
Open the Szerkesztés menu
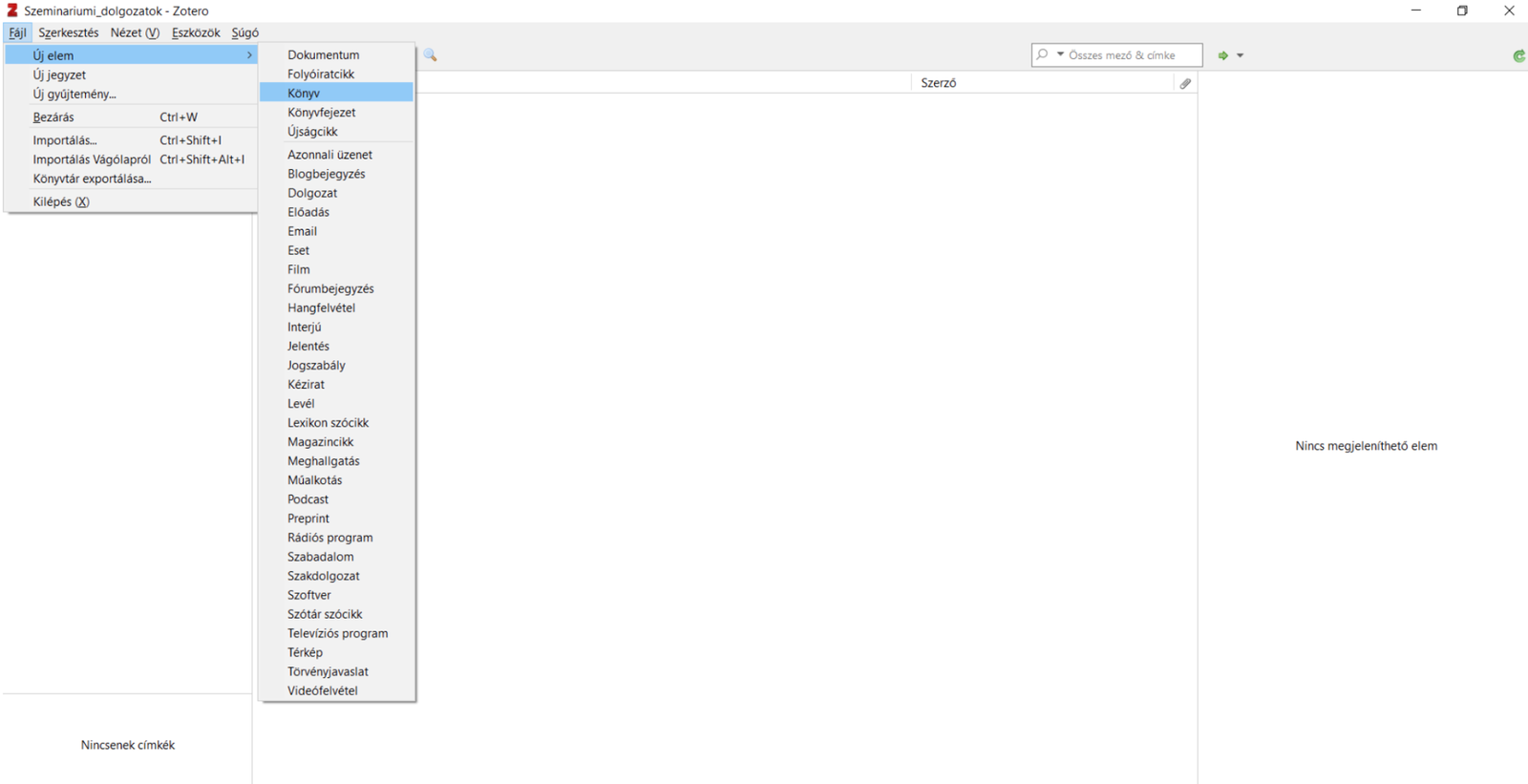point(68,32)
